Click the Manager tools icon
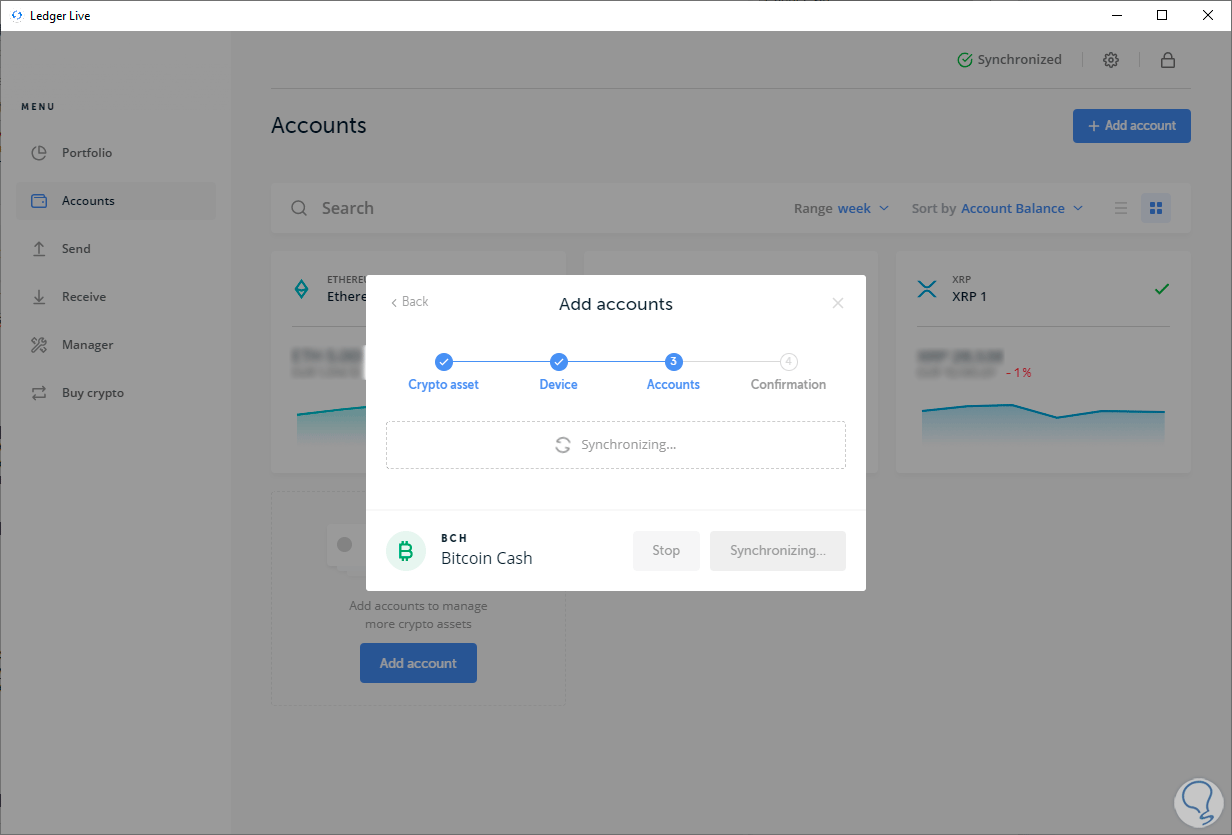This screenshot has height=835, width=1232. tap(39, 345)
